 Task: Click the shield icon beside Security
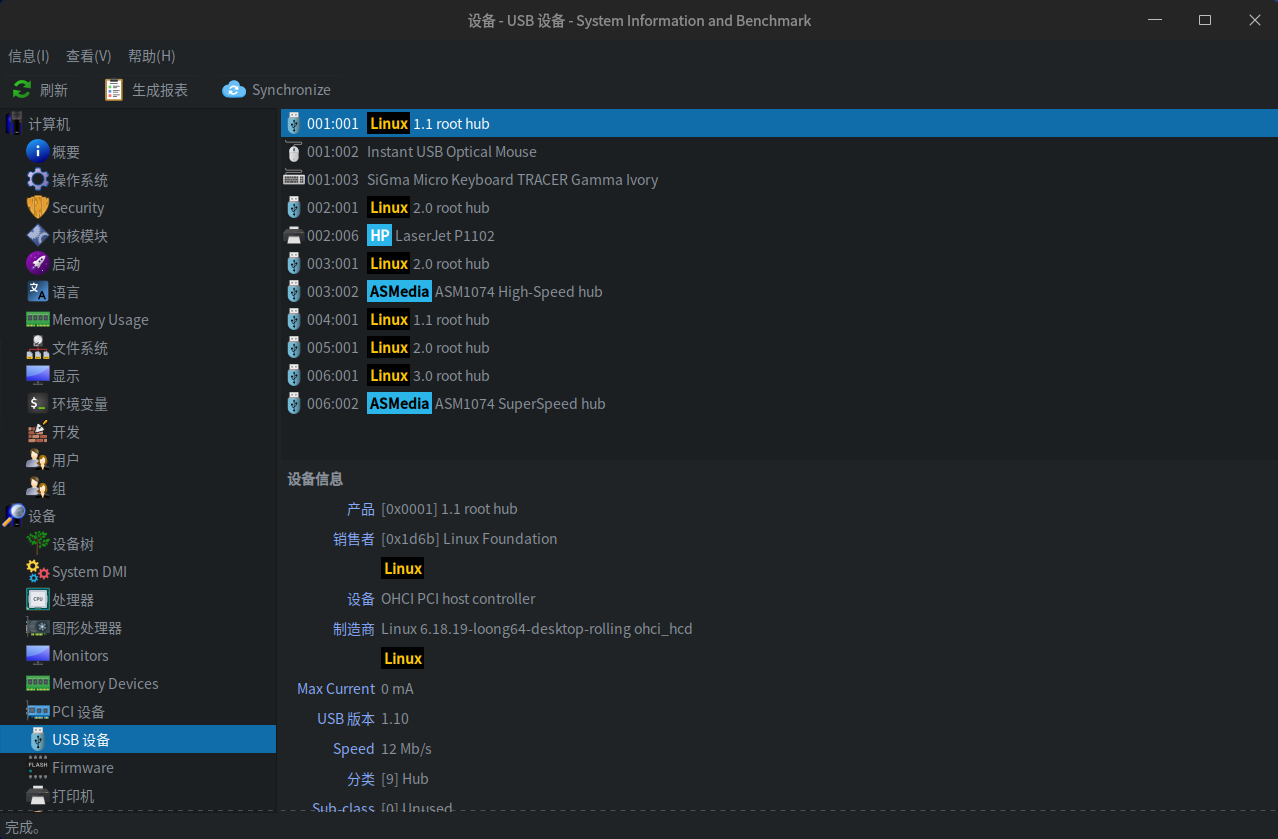pos(38,207)
